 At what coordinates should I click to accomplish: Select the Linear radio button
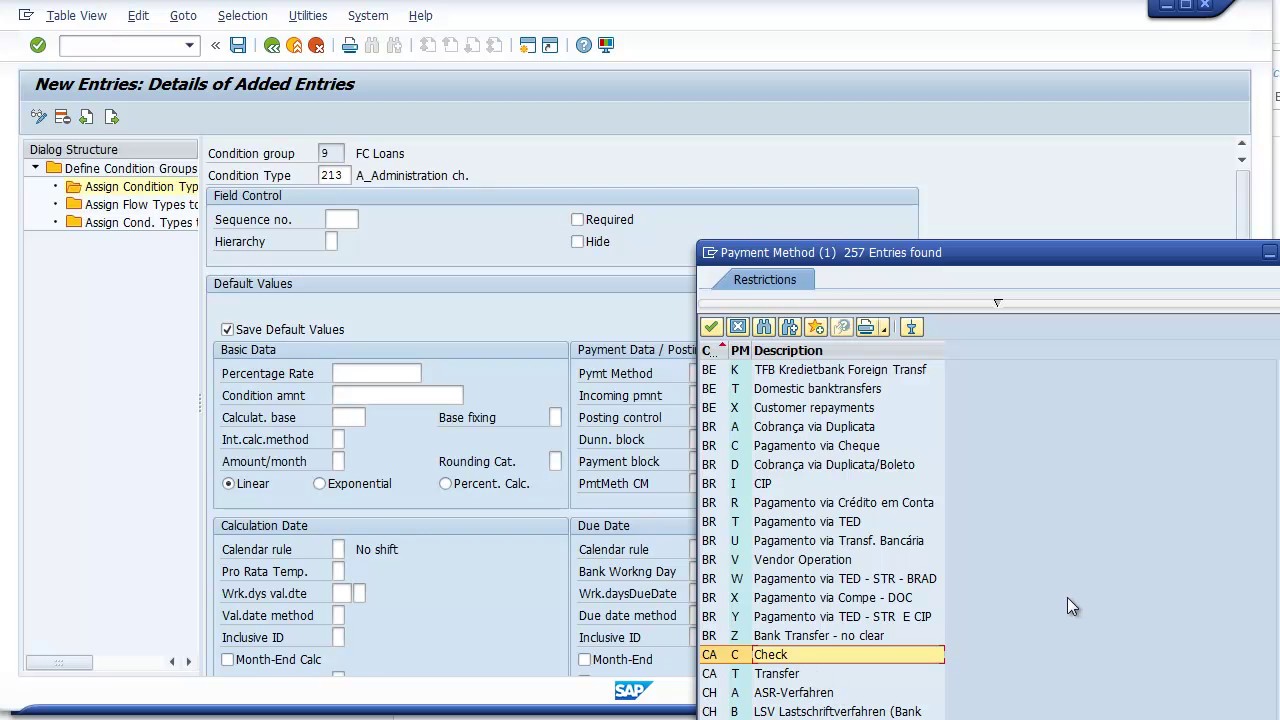228,483
